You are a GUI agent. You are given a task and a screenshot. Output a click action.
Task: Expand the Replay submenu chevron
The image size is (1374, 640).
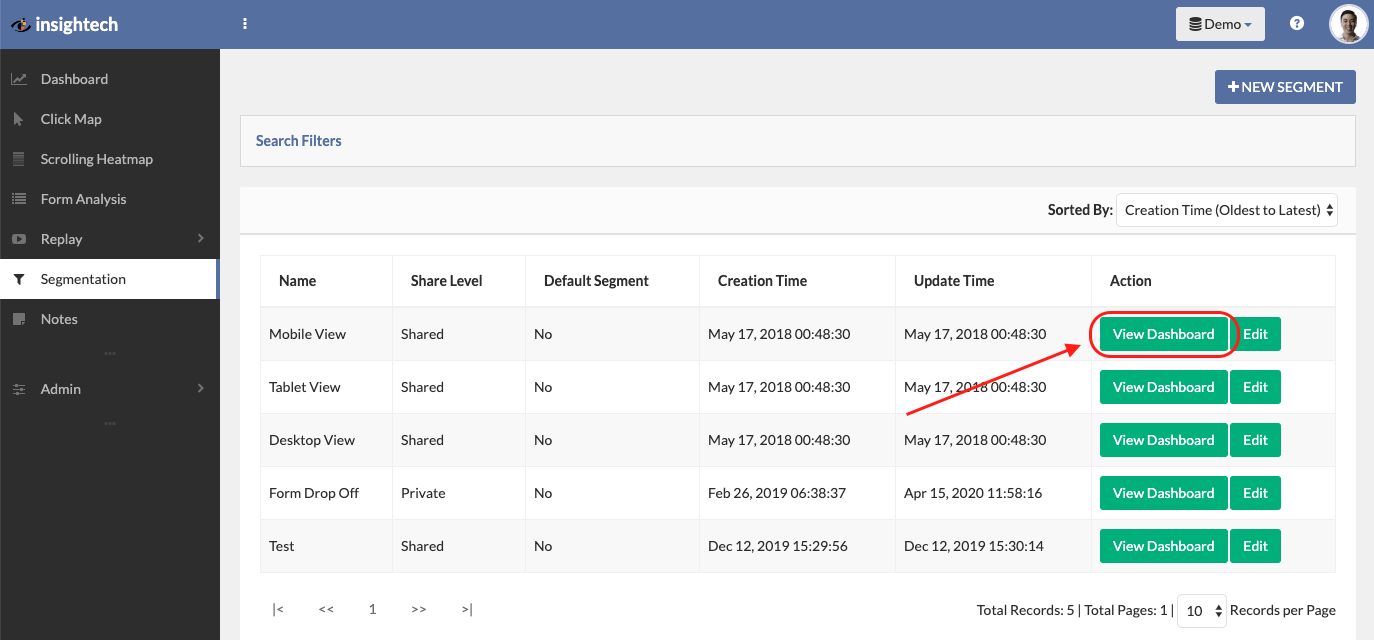(201, 238)
